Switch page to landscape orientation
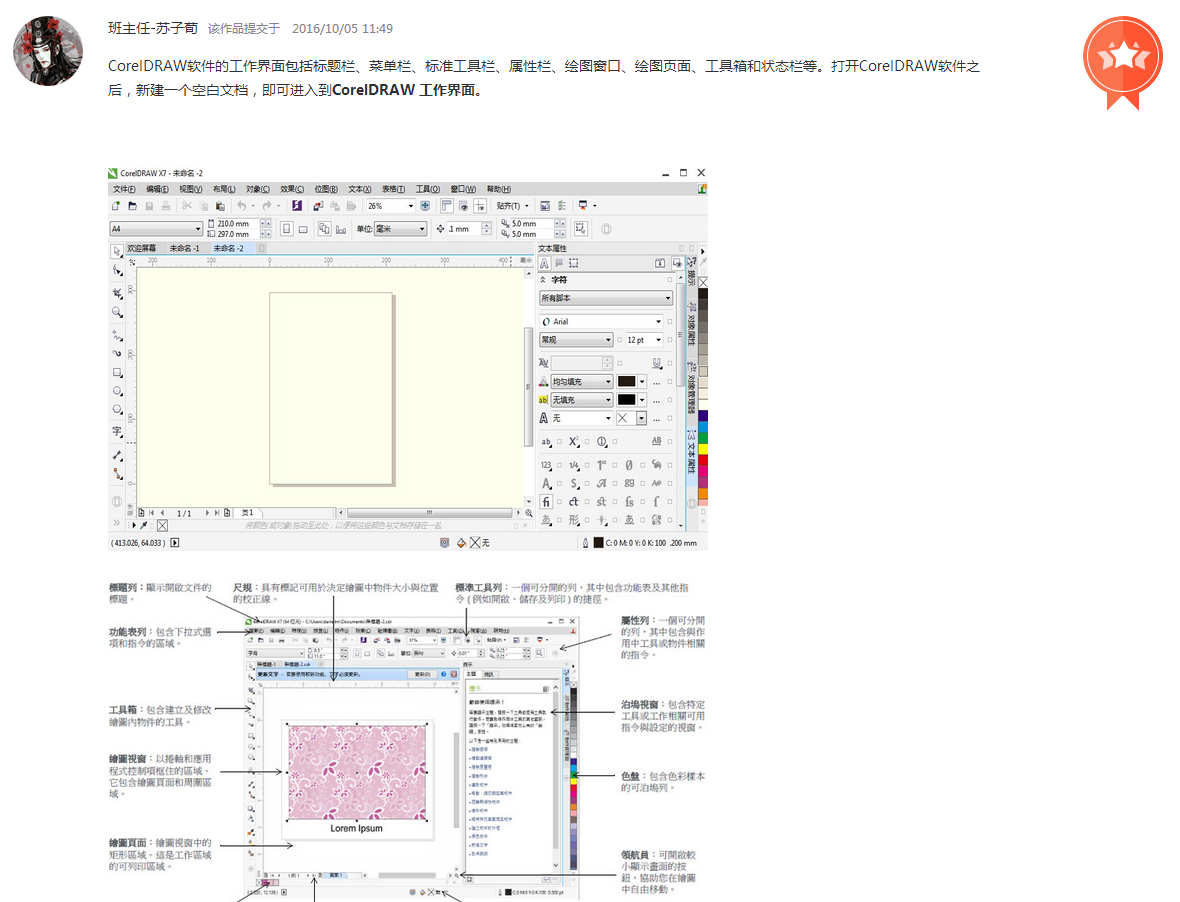The image size is (1180, 902). [302, 229]
